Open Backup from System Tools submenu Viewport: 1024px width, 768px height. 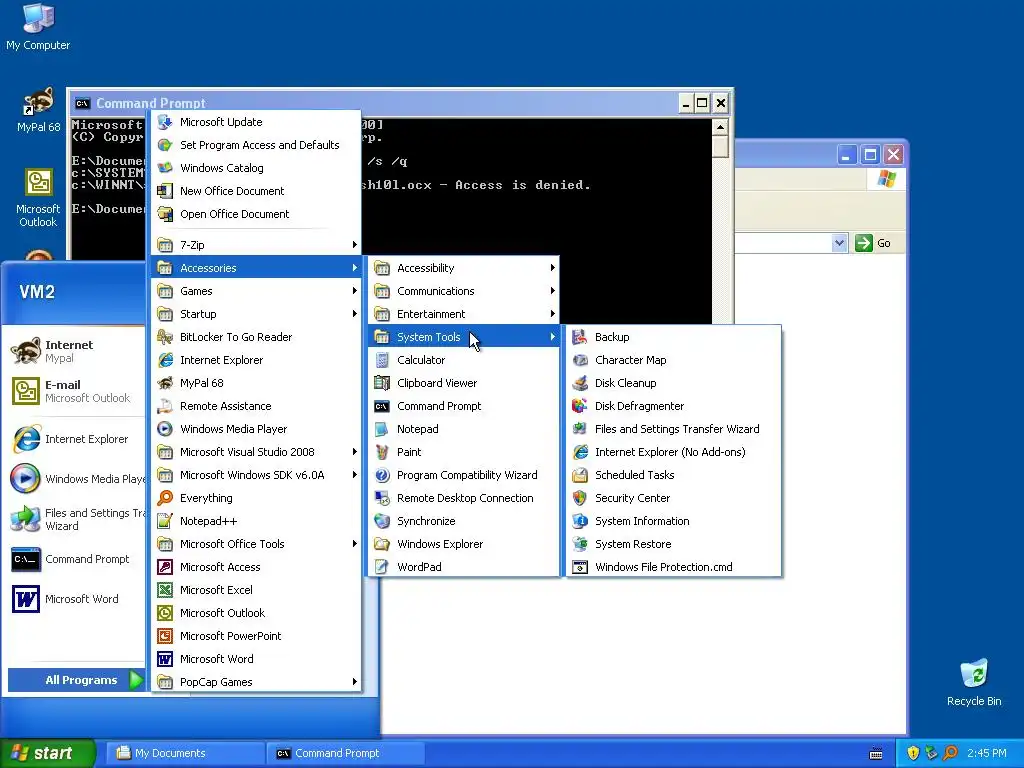[673, 337]
